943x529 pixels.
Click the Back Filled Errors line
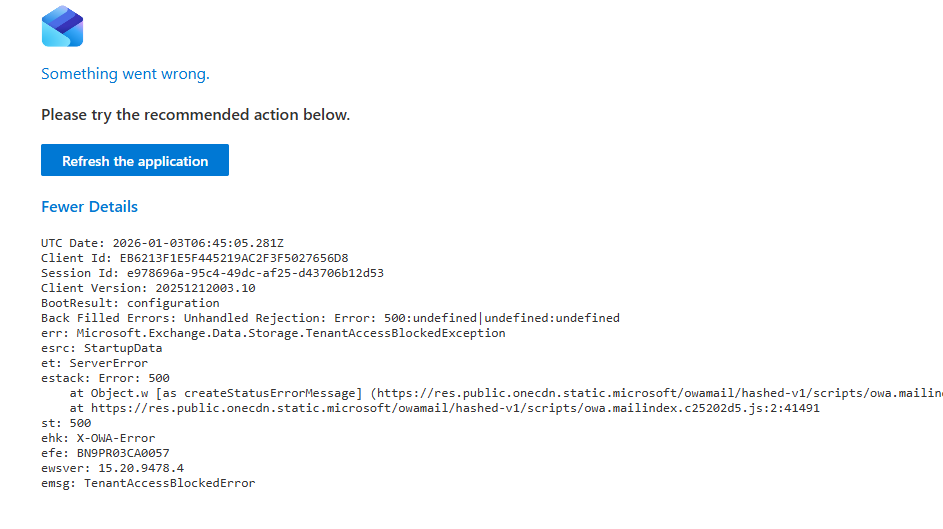pyautogui.click(x=330, y=318)
